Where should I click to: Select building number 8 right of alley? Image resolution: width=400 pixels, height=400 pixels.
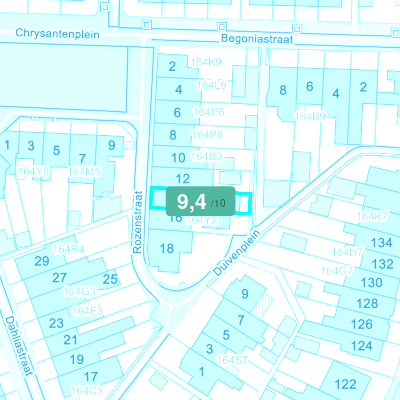click(283, 90)
